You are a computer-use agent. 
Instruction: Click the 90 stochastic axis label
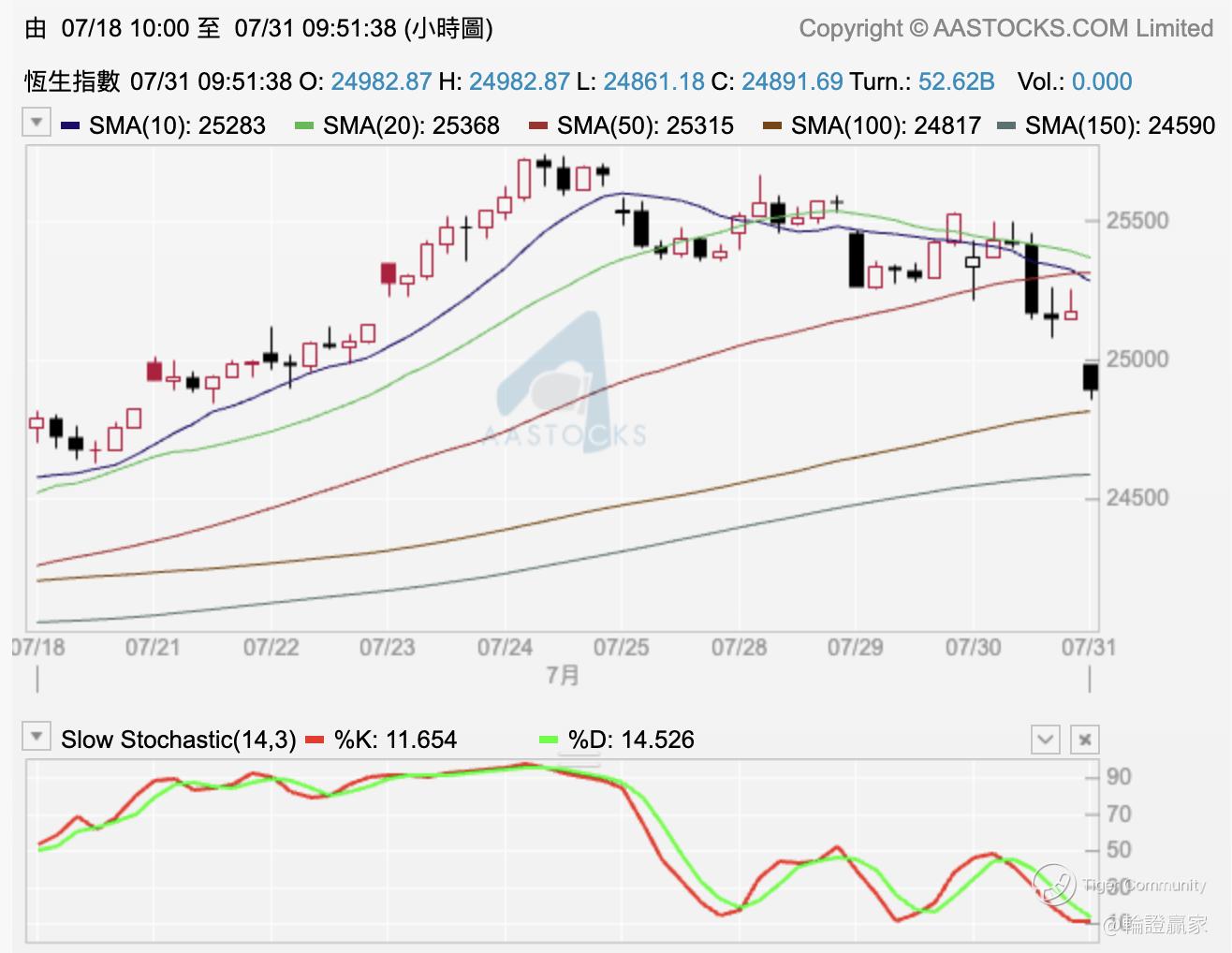point(1119,777)
